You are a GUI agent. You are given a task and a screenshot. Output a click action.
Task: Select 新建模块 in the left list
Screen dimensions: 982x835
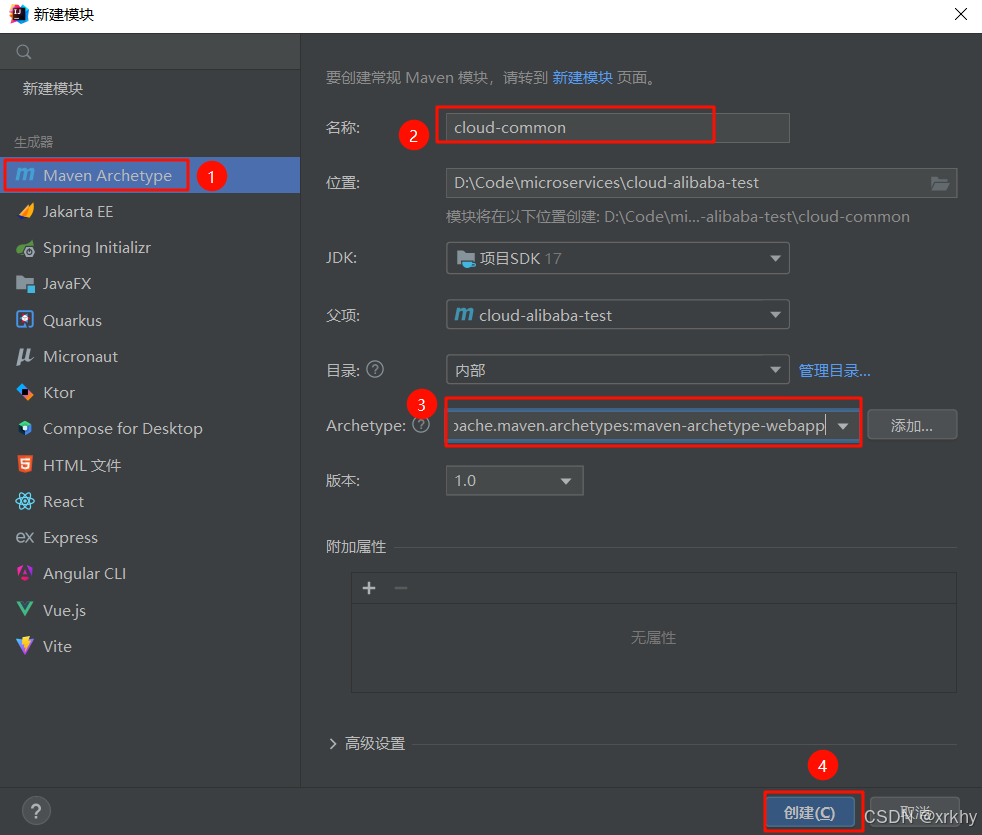point(53,89)
